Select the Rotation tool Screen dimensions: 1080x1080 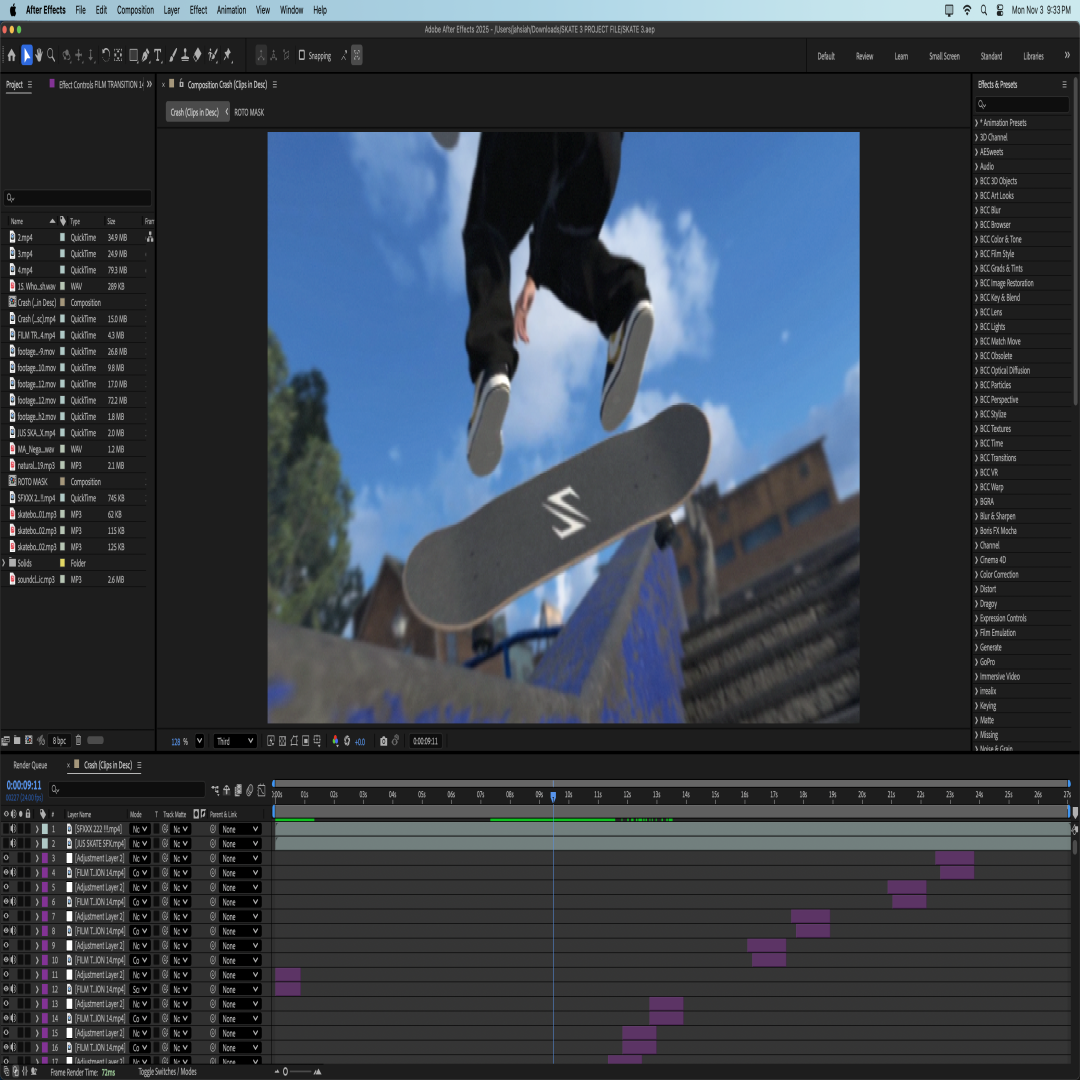[105, 55]
